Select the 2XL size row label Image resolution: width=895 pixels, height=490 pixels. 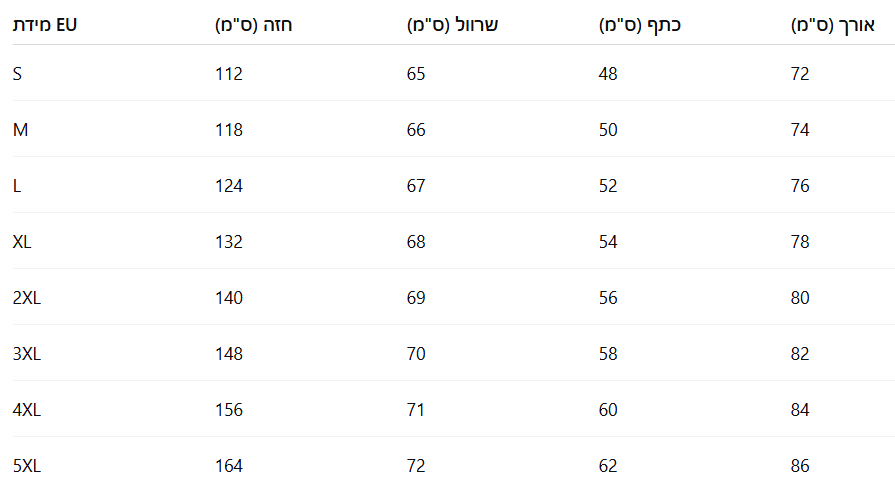27,298
